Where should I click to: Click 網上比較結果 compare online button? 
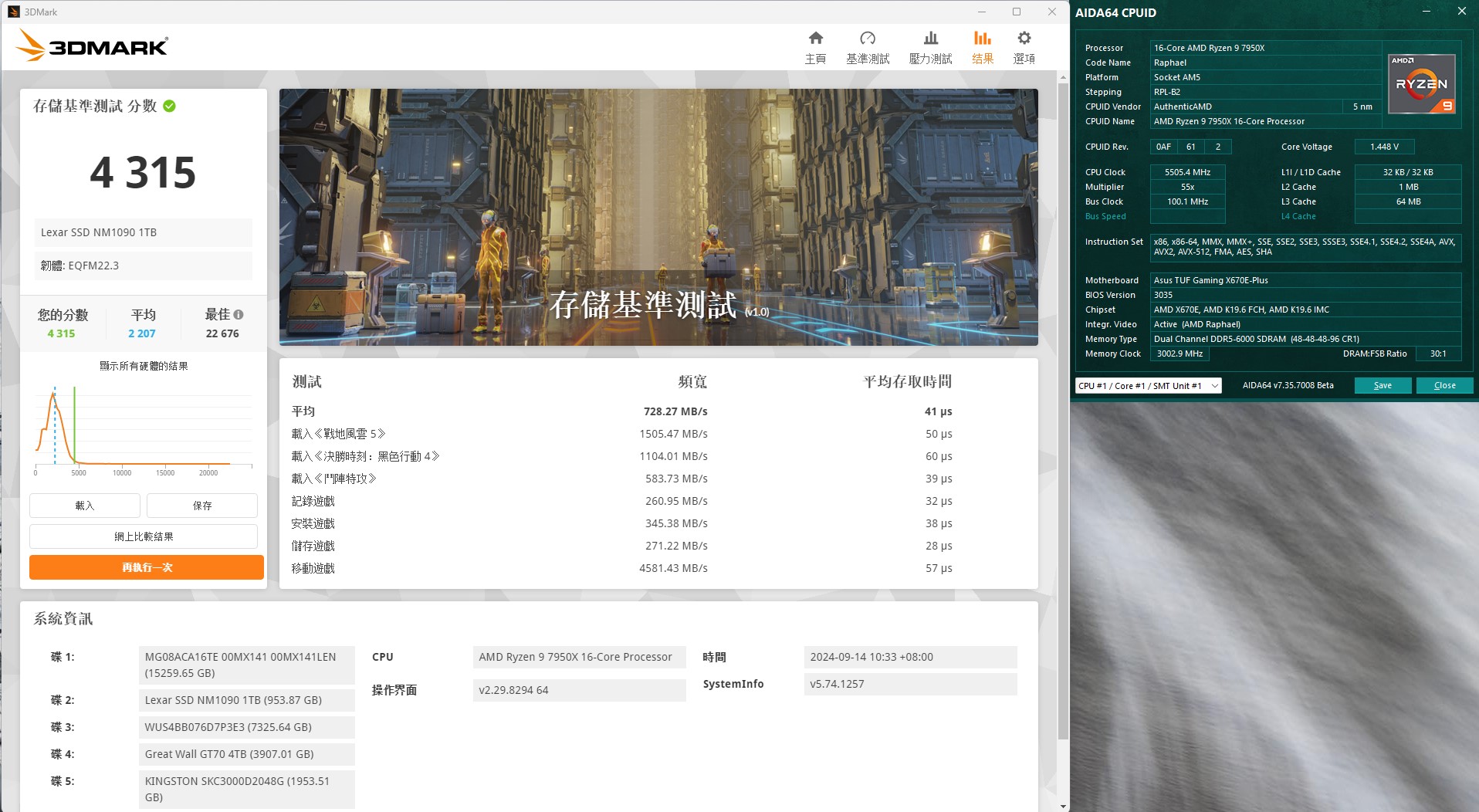coord(144,536)
